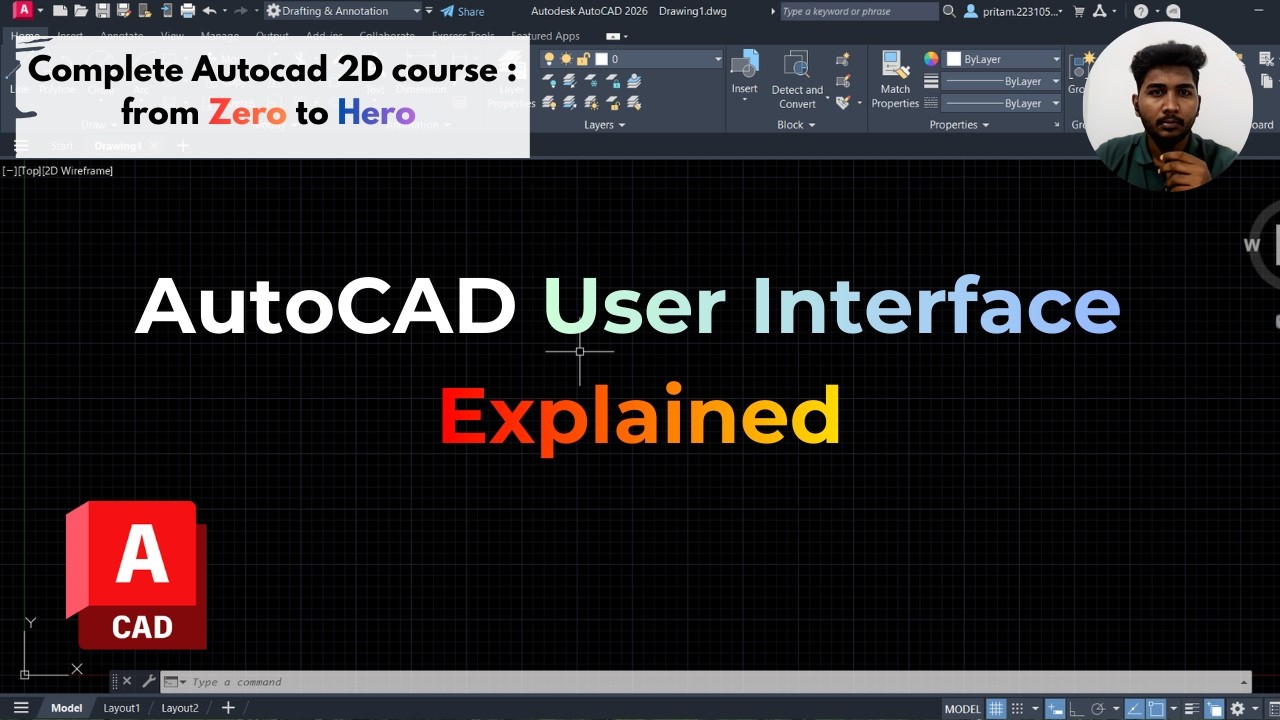Switch to the Model tab
The height and width of the screenshot is (720, 1280).
(66, 708)
